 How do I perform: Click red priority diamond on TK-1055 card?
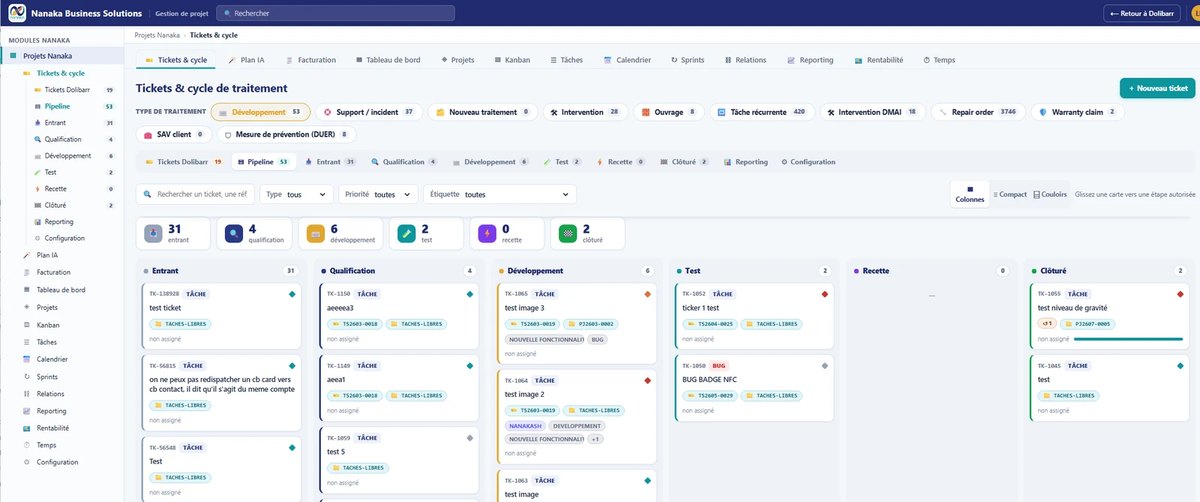[x=1181, y=294]
